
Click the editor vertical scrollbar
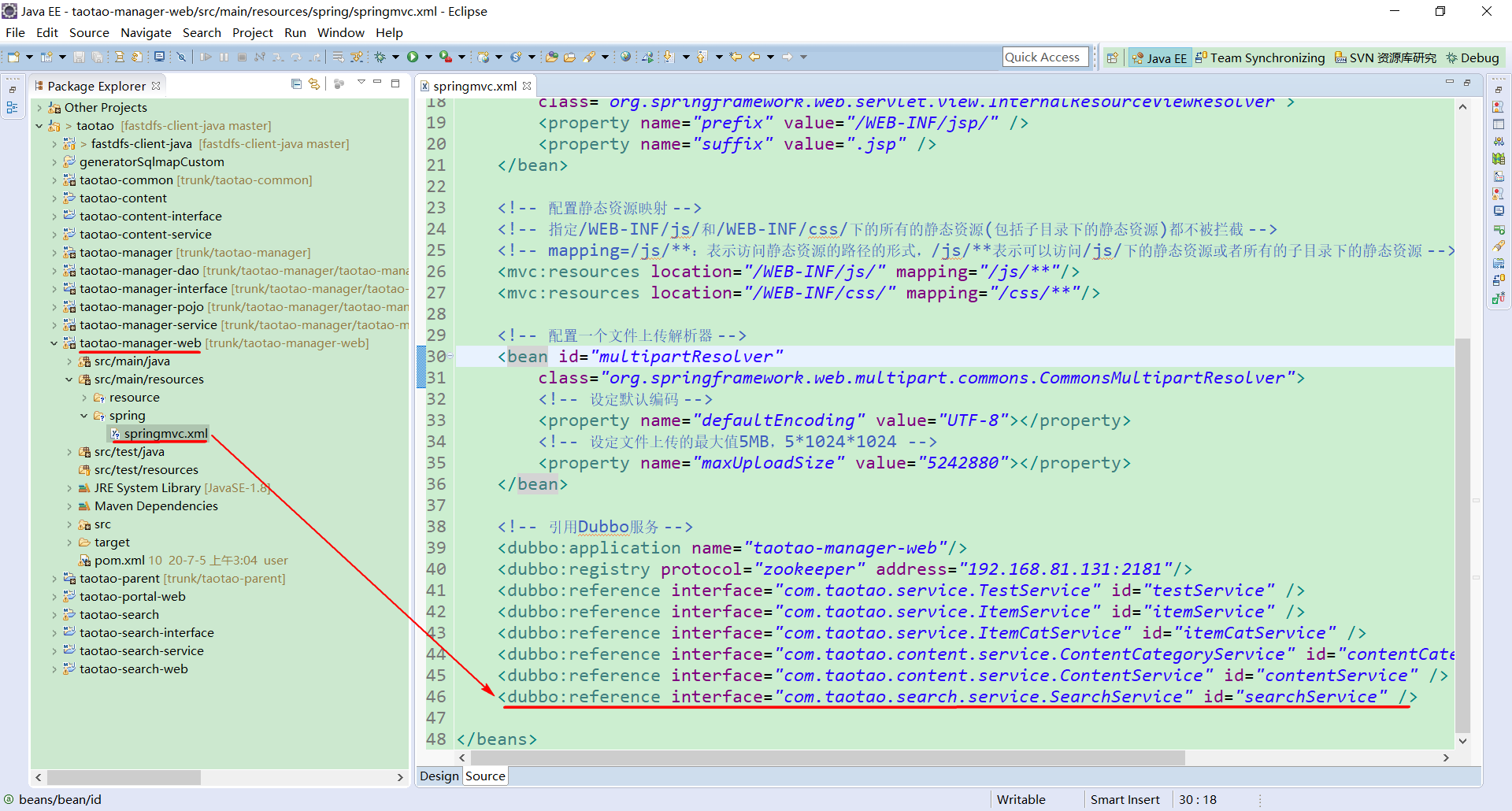[x=1462, y=535]
